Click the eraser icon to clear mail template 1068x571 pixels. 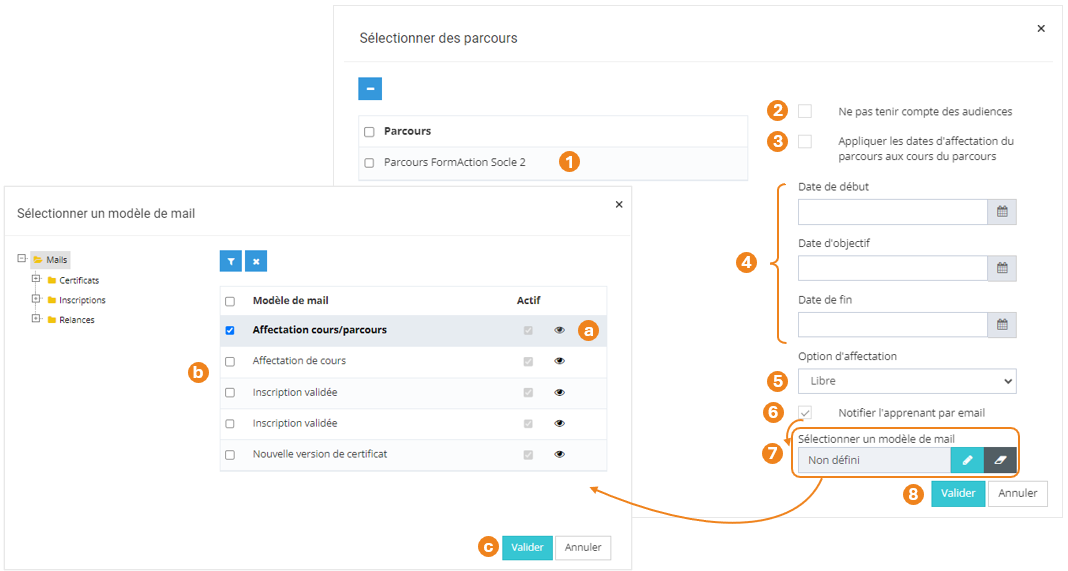point(1000,460)
